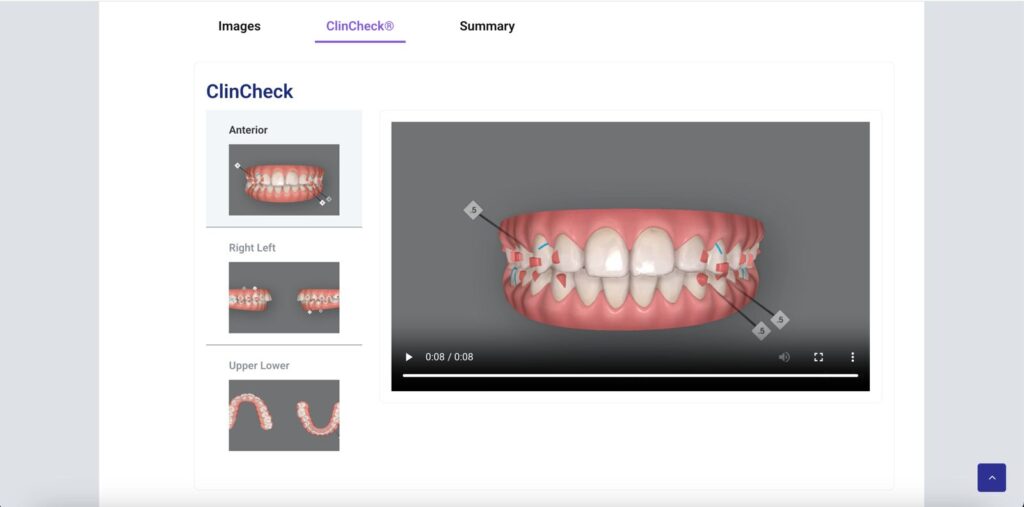Viewport: 1024px width, 507px height.
Task: Click the ClinCheck section heading
Action: [x=249, y=92]
